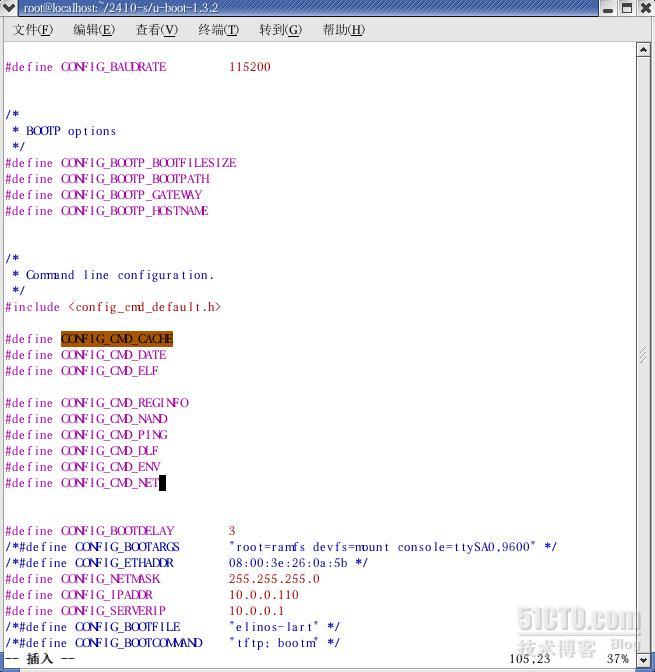The width and height of the screenshot is (655, 672).
Task: Click CONFIG_BOOTP_BOOTPATH line
Action: coord(108,179)
